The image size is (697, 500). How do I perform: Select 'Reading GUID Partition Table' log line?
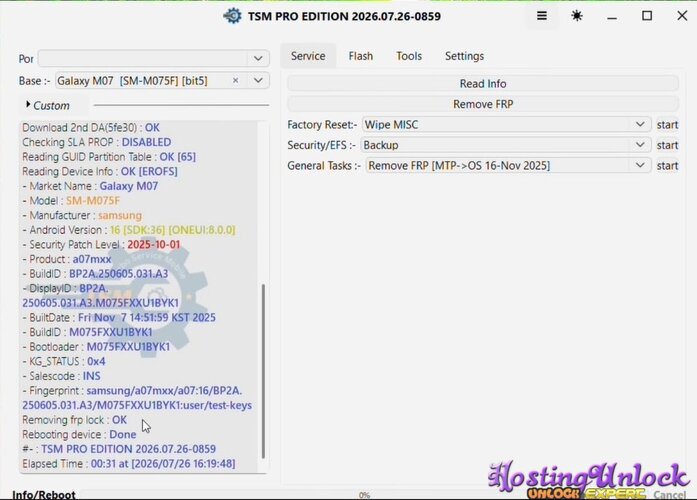[109, 156]
